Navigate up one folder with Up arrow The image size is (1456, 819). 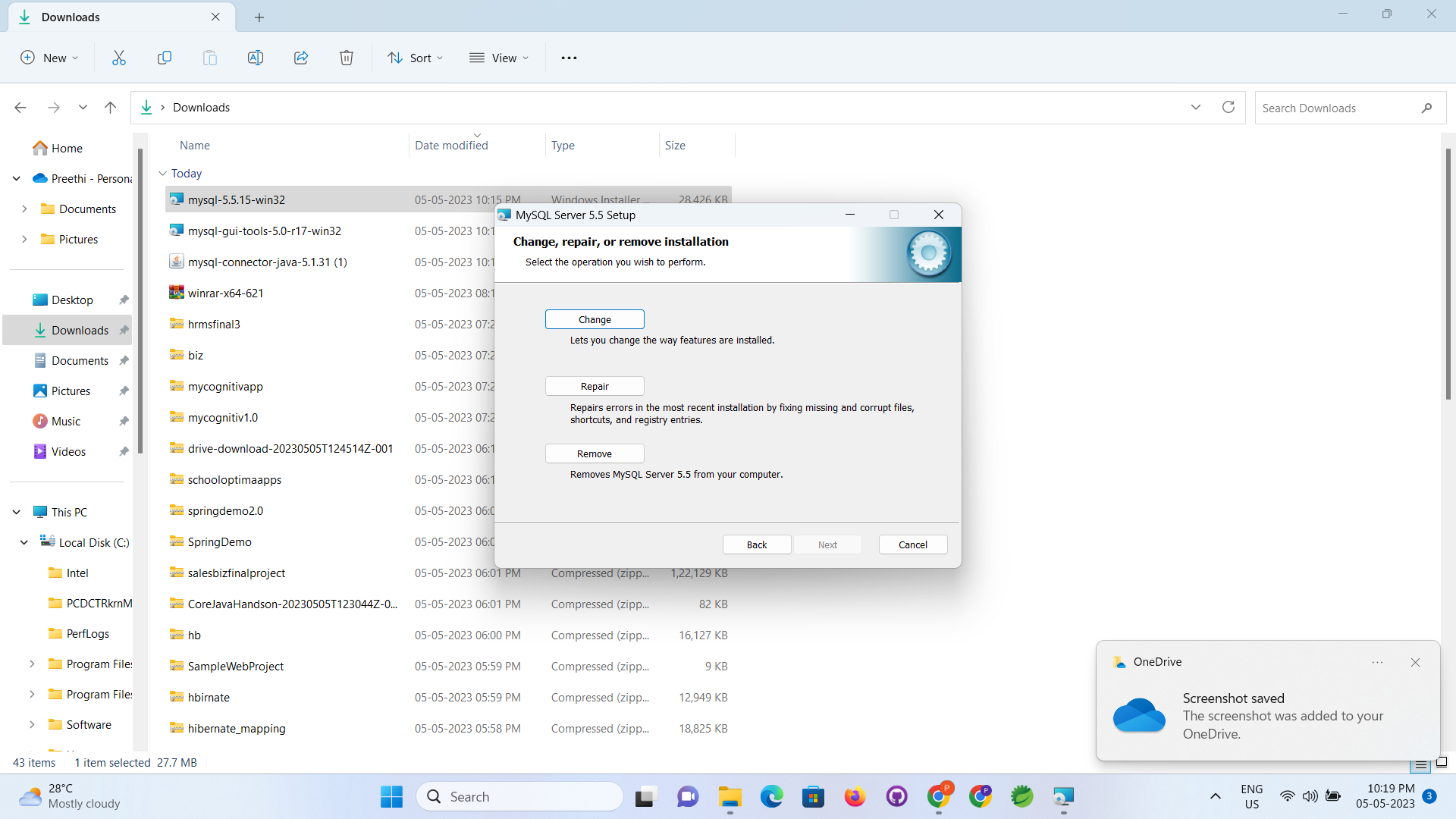point(111,108)
